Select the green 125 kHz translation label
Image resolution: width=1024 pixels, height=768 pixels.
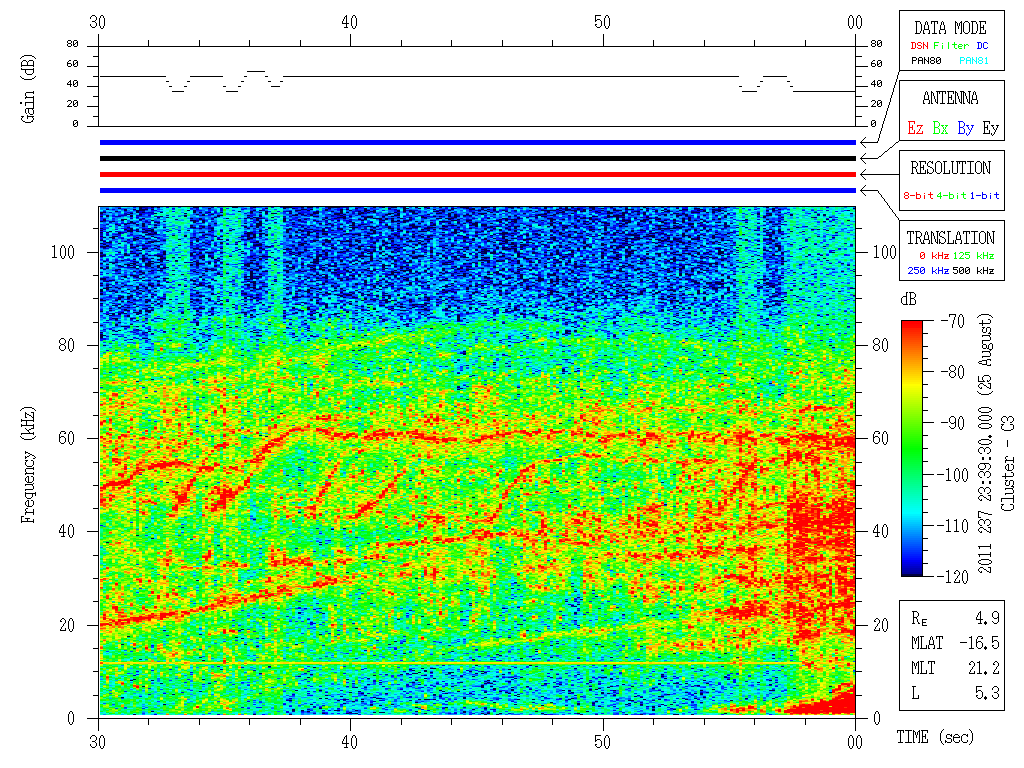pos(973,255)
